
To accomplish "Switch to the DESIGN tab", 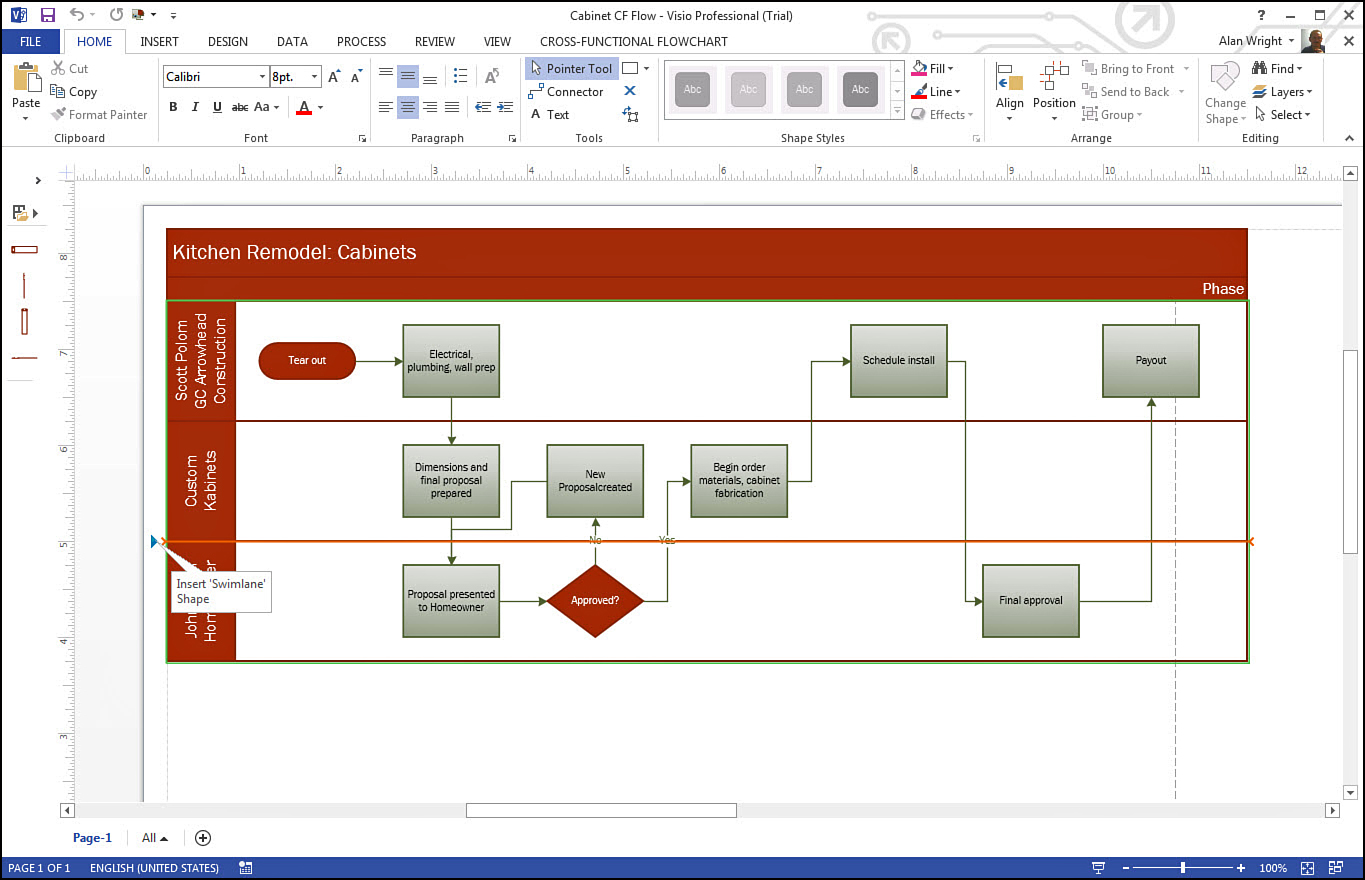I will pos(228,42).
